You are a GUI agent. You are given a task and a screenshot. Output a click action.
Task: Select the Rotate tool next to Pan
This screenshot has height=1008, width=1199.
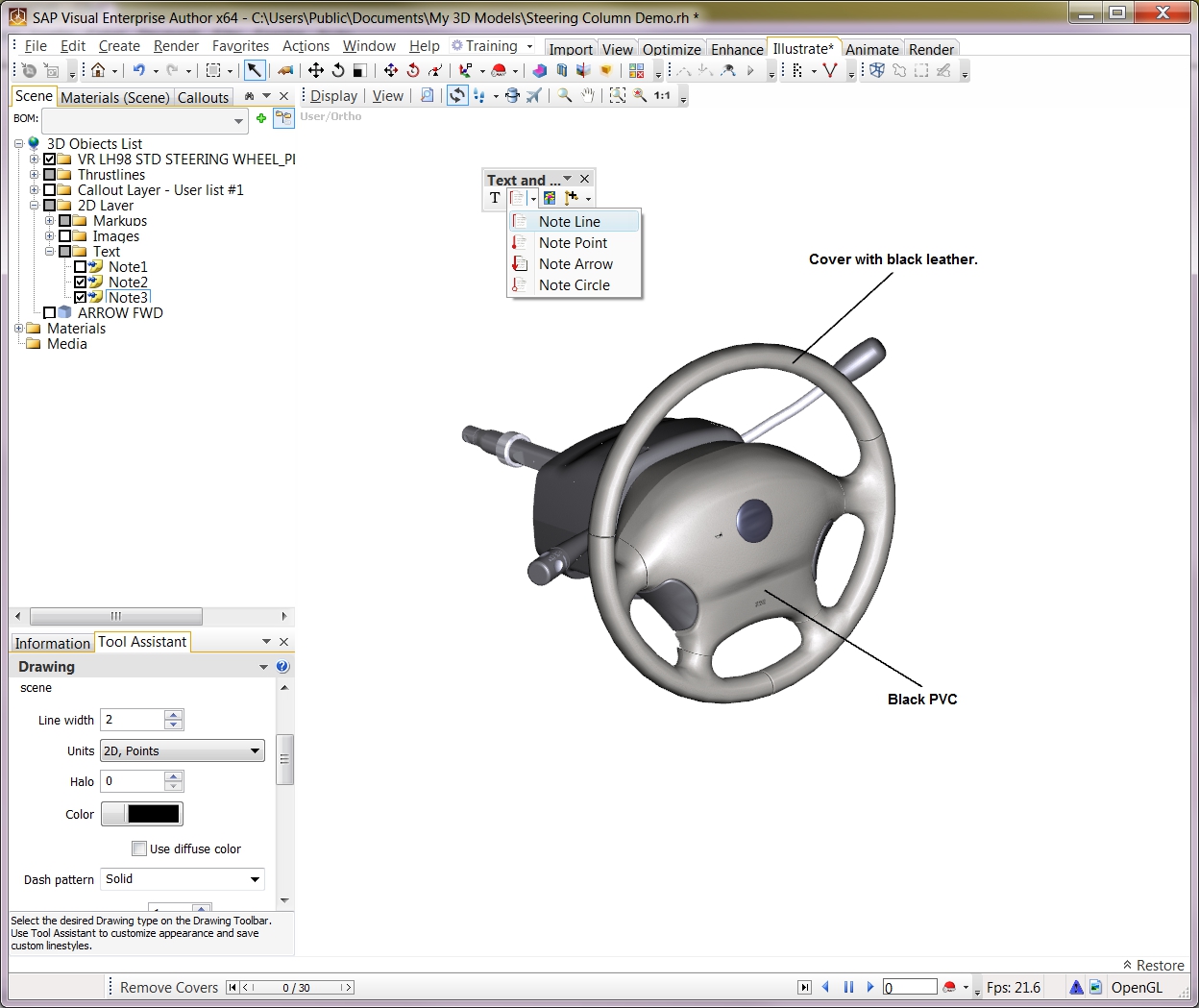tap(338, 70)
